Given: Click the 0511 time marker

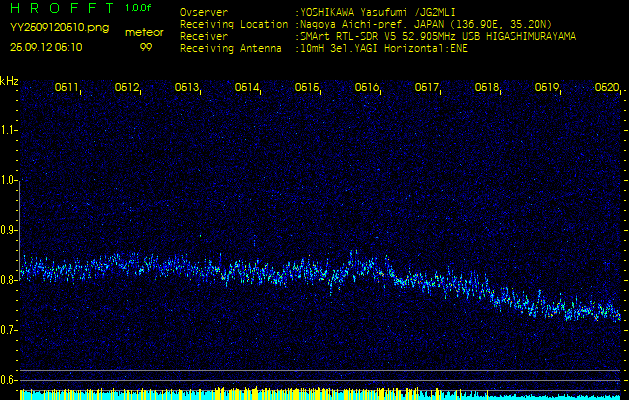Looking at the screenshot, I should pyautogui.click(x=67, y=88).
